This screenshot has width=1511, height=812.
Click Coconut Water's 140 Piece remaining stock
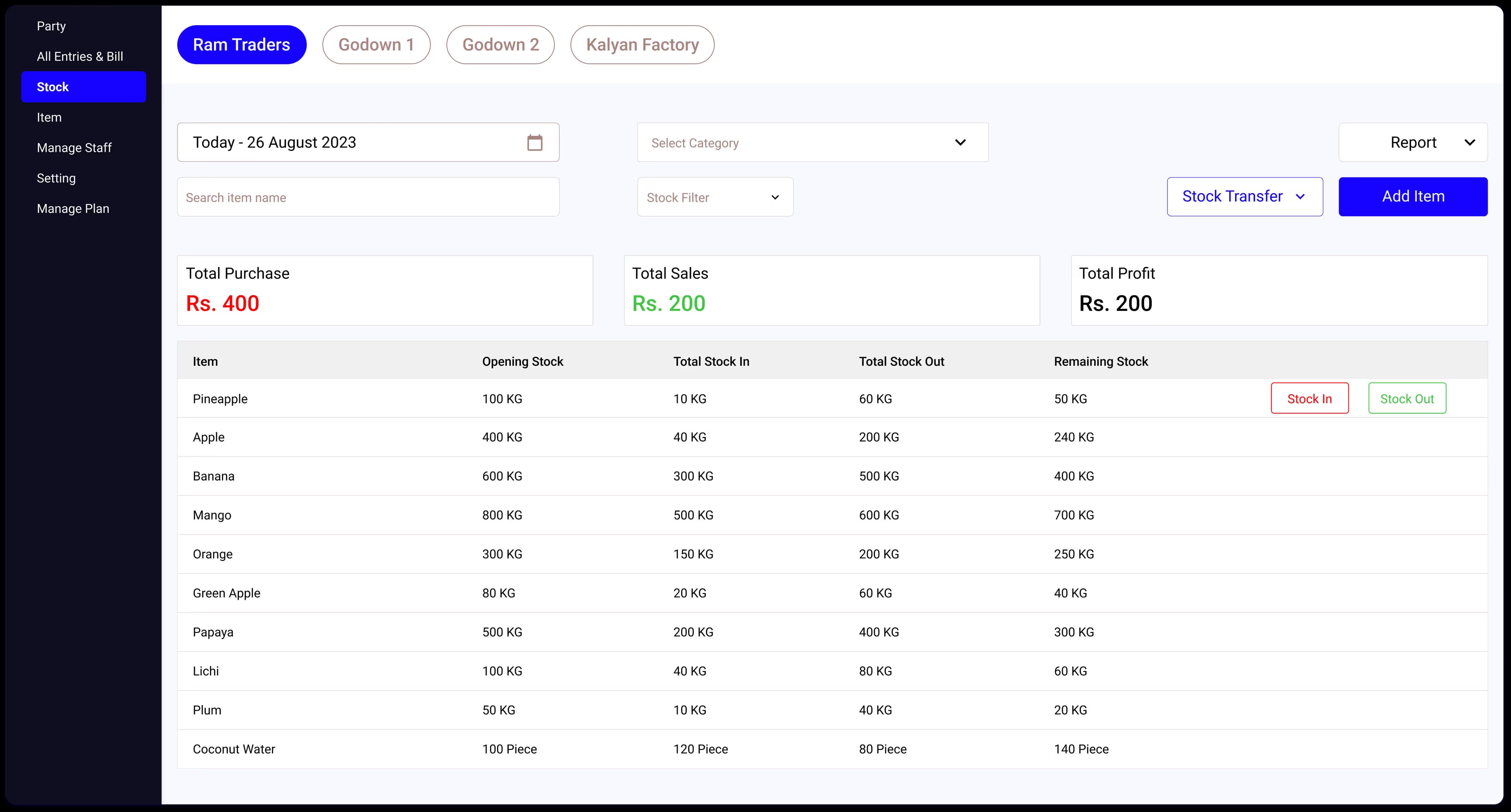click(1081, 749)
